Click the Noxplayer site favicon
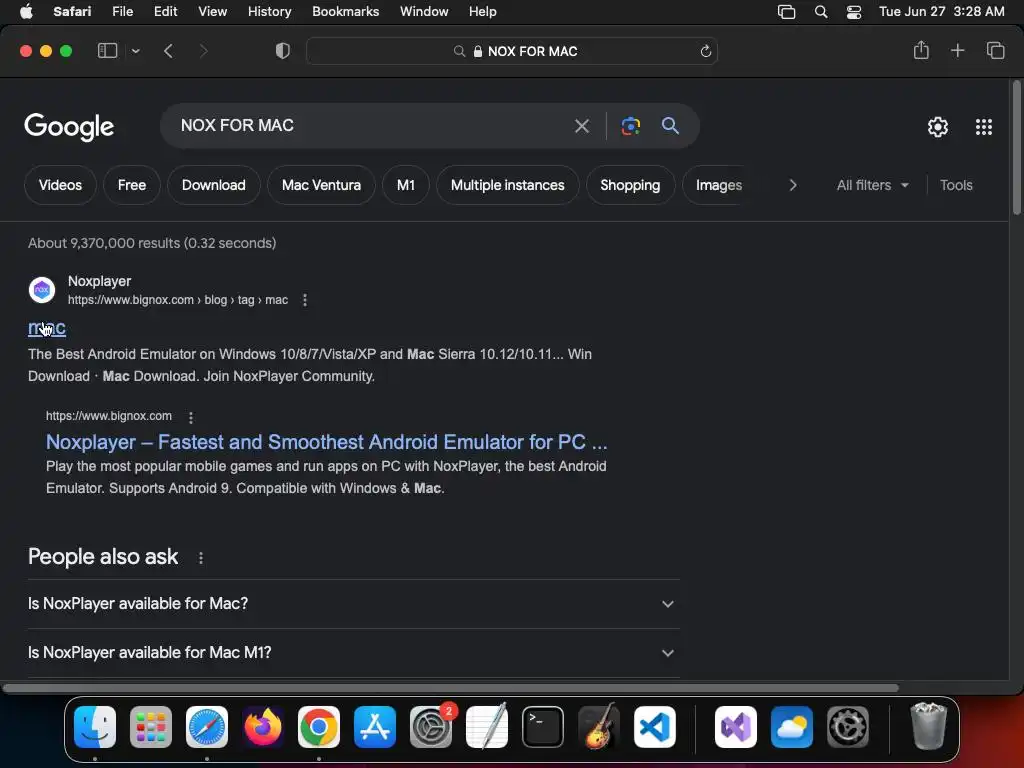The height and width of the screenshot is (768, 1024). click(42, 289)
